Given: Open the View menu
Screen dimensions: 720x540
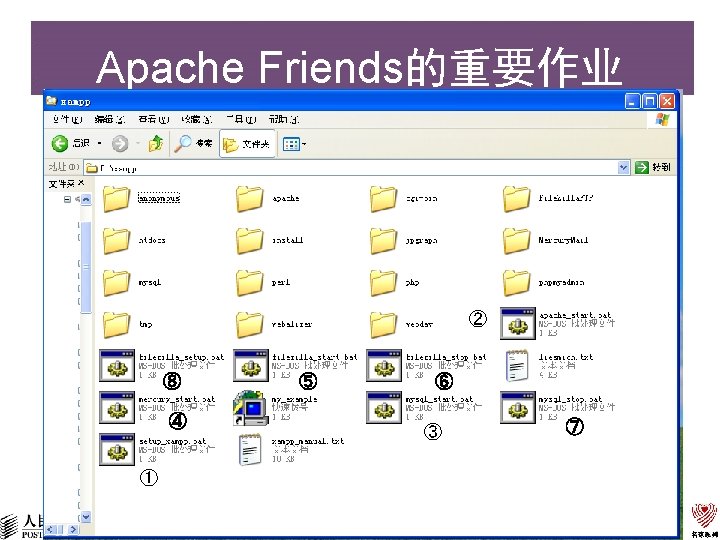Looking at the screenshot, I should coord(153,119).
